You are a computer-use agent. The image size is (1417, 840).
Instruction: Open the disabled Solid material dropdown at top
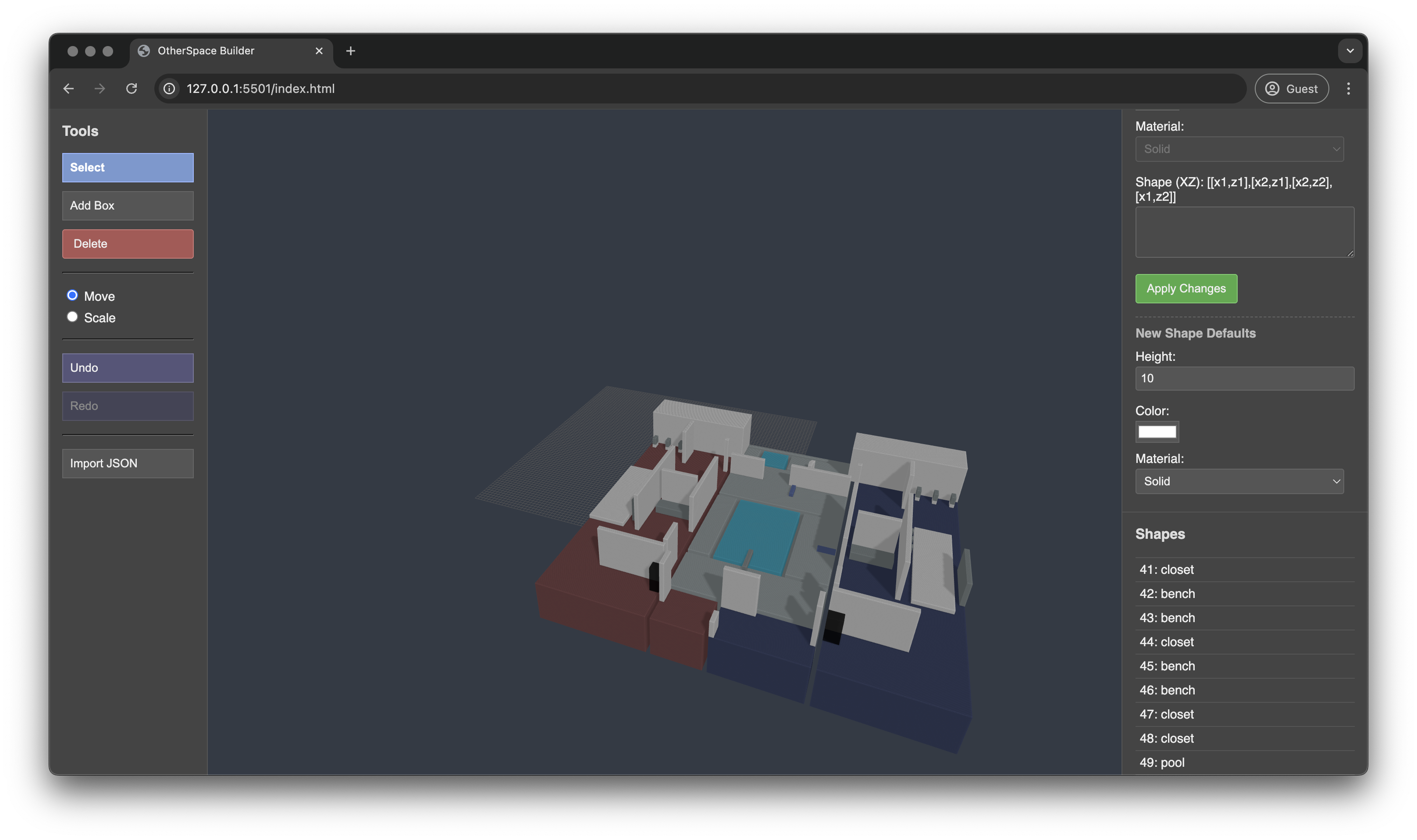click(x=1239, y=149)
